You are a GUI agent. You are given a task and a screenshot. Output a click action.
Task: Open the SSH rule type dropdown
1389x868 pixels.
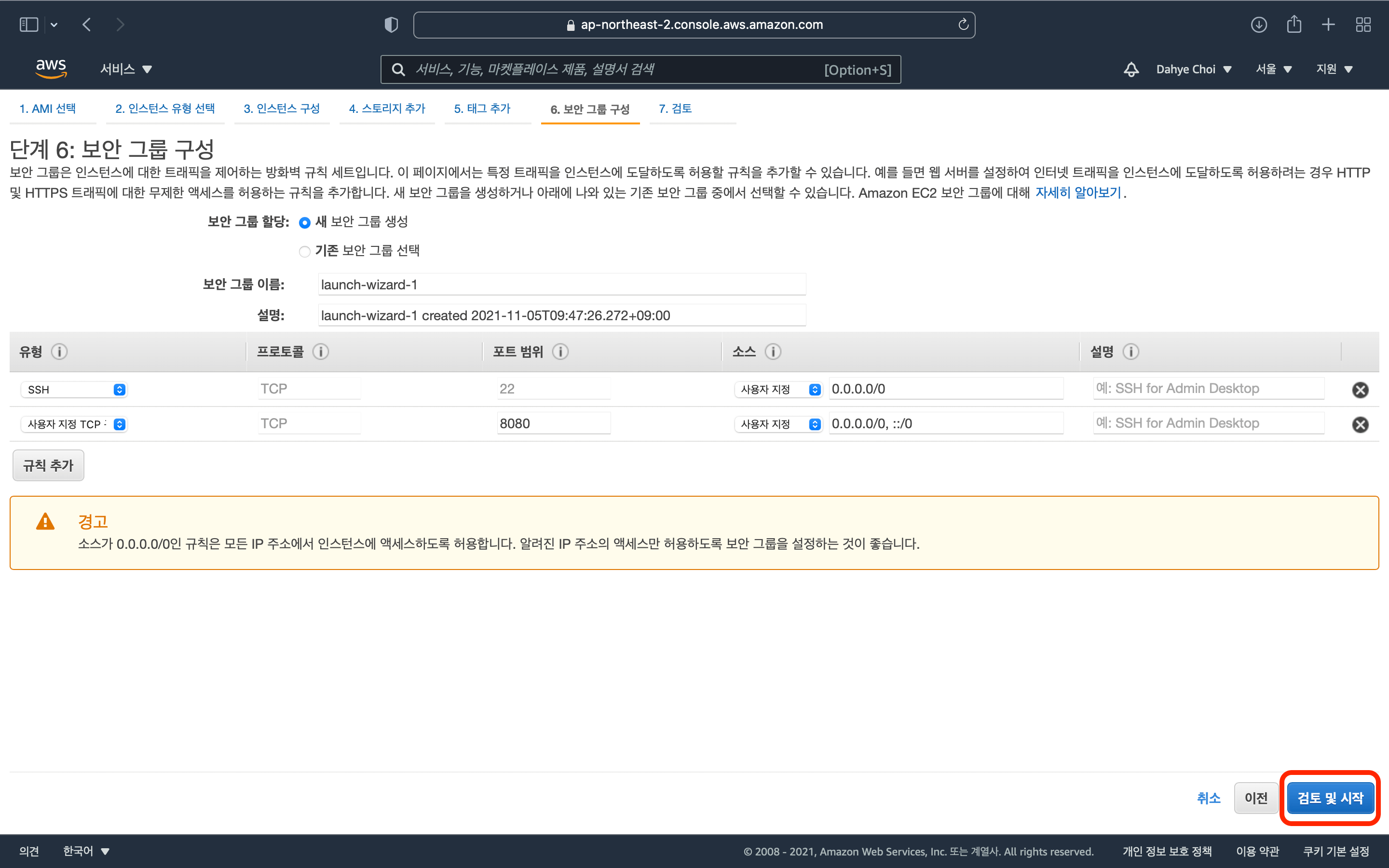tap(74, 389)
